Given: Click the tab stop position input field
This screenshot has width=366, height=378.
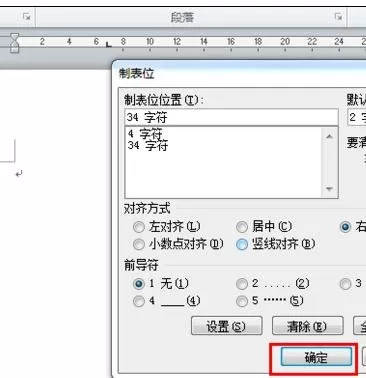Looking at the screenshot, I should [231, 117].
